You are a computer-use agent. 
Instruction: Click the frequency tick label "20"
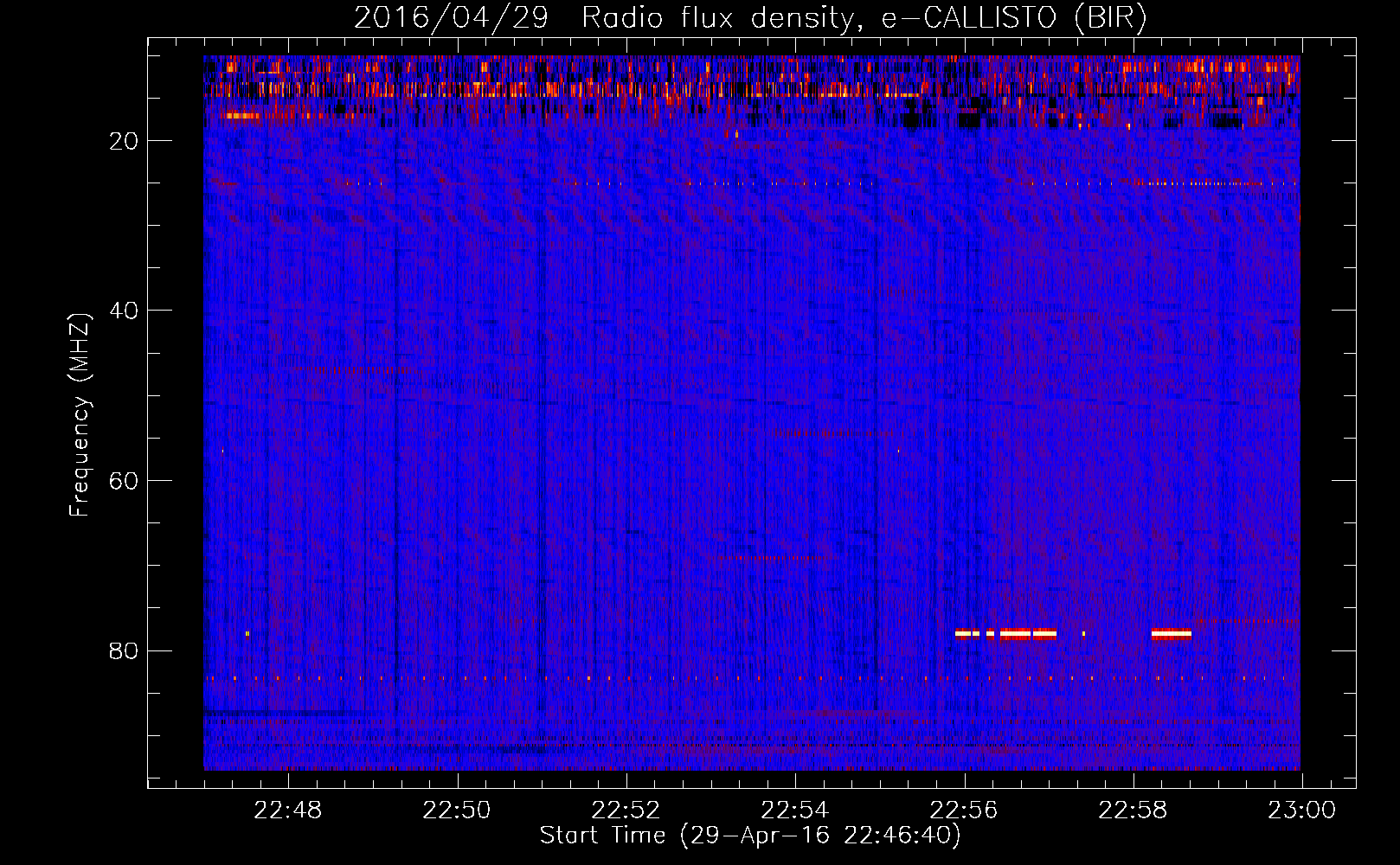click(x=125, y=141)
